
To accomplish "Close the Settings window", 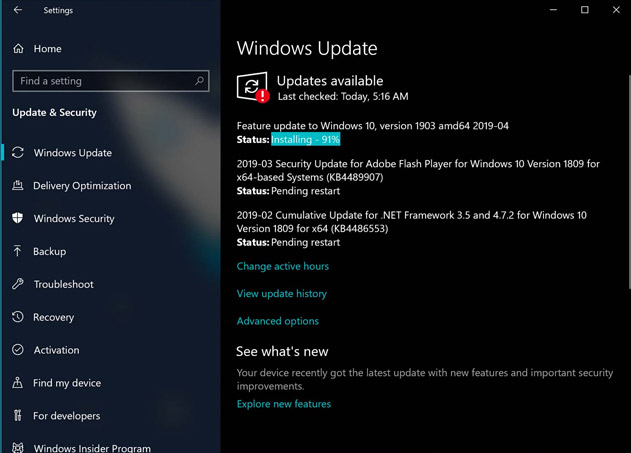I will pyautogui.click(x=616, y=10).
